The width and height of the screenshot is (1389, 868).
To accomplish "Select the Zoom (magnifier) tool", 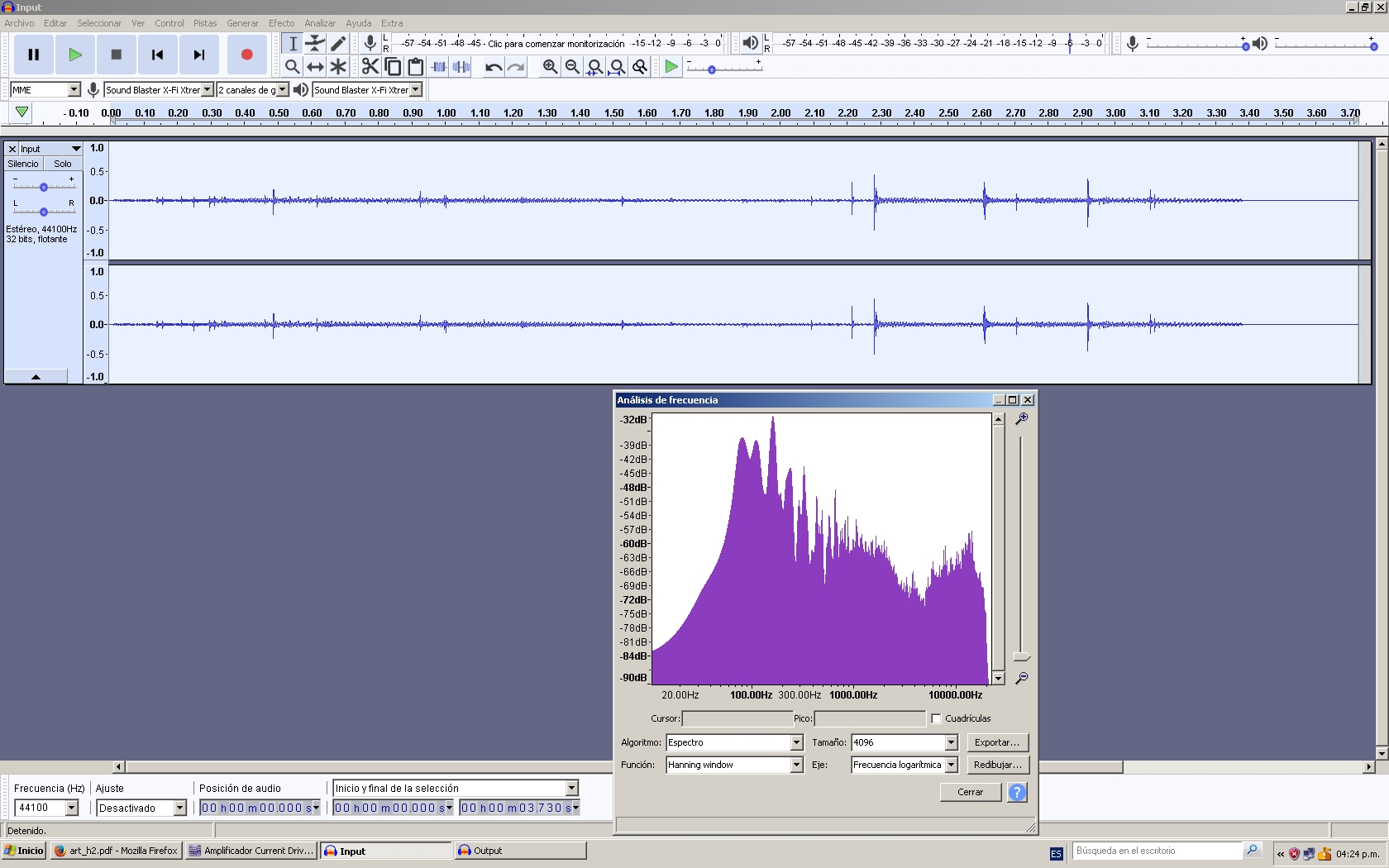I will tap(293, 67).
